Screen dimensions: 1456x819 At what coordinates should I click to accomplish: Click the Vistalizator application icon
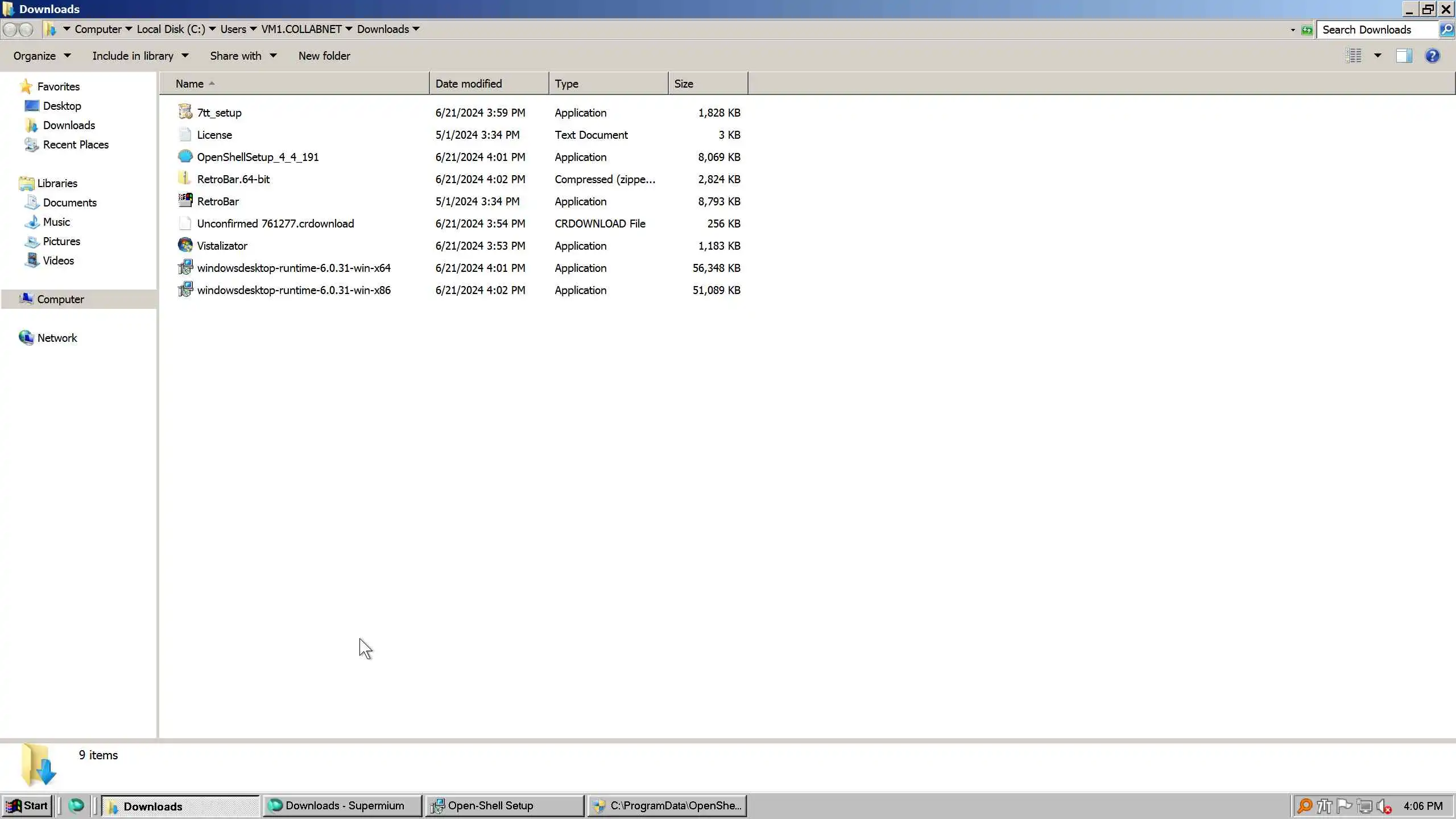[185, 245]
